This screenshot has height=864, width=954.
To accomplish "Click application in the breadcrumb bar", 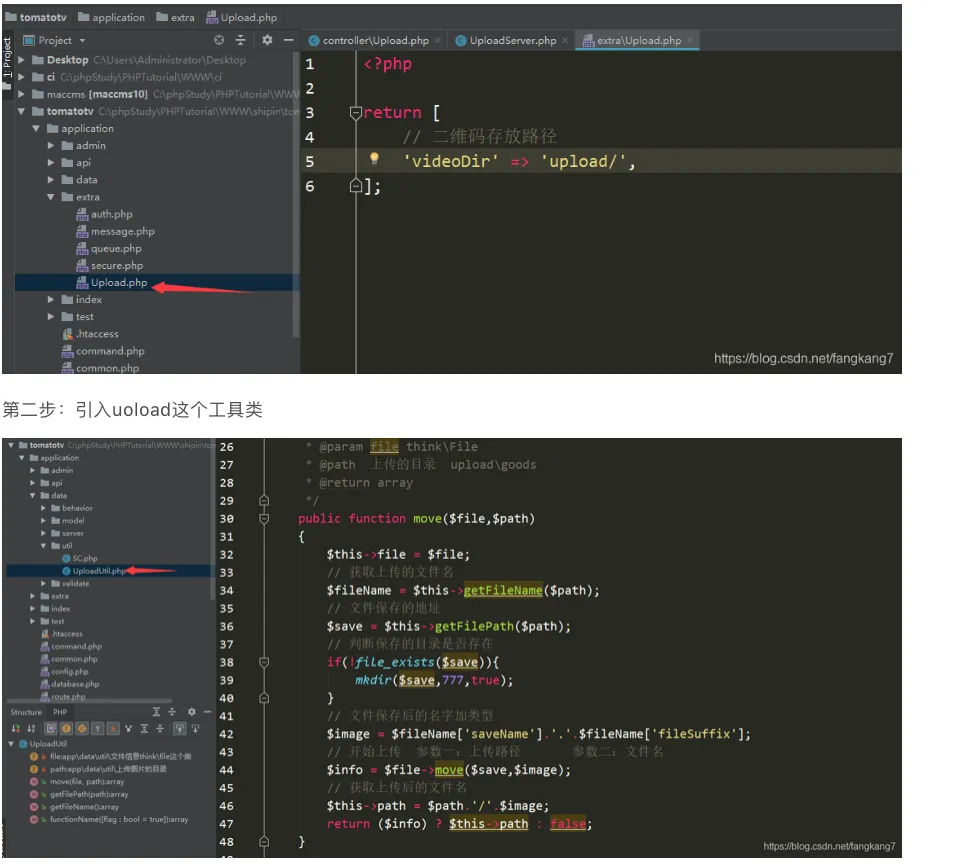I will 118,16.
